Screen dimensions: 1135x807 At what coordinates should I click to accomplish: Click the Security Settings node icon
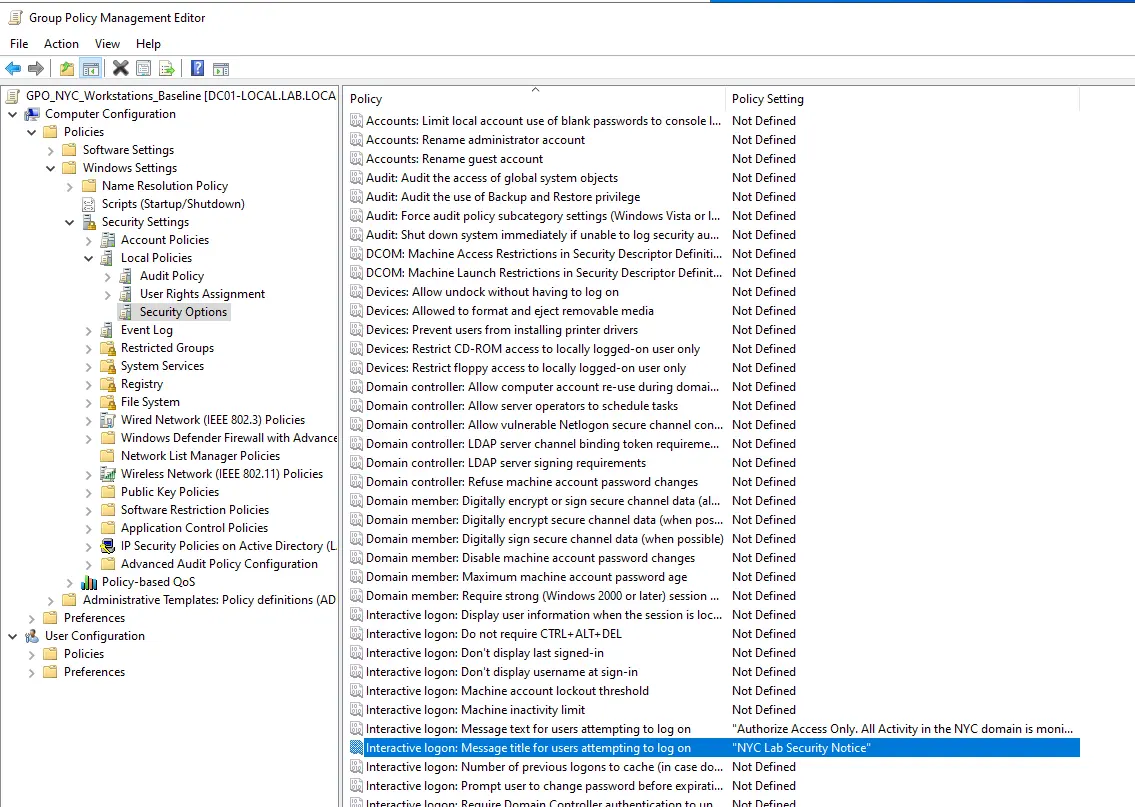point(89,221)
